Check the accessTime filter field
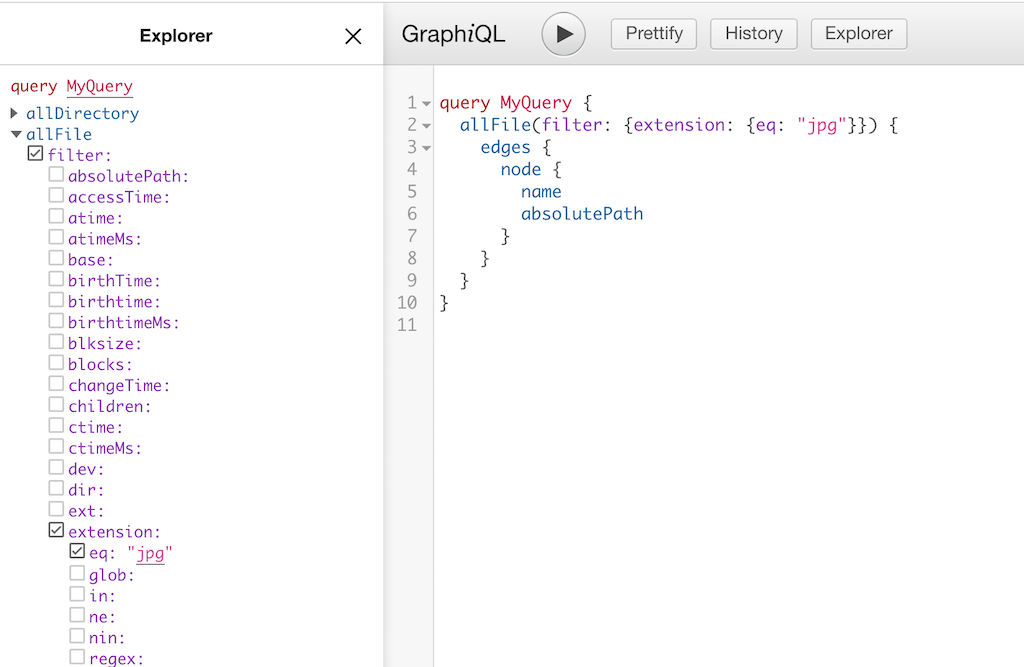 coord(56,194)
